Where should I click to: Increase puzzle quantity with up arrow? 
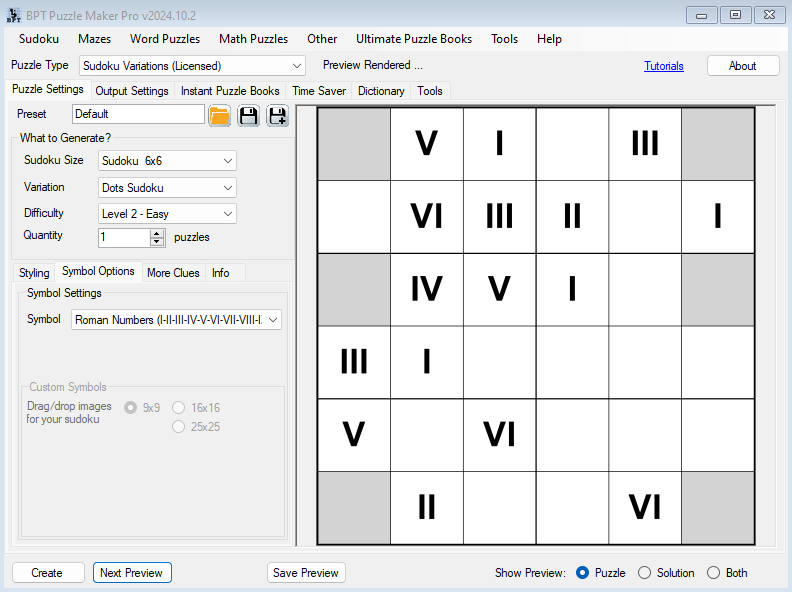pyautogui.click(x=157, y=233)
